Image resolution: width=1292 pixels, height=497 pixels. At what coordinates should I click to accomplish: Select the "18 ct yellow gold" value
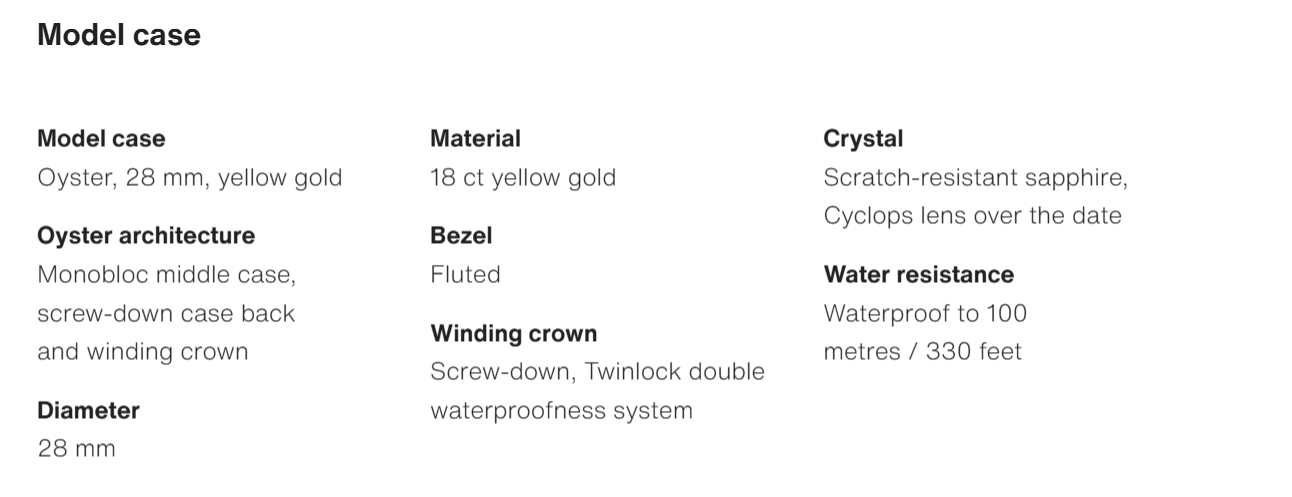tap(523, 178)
